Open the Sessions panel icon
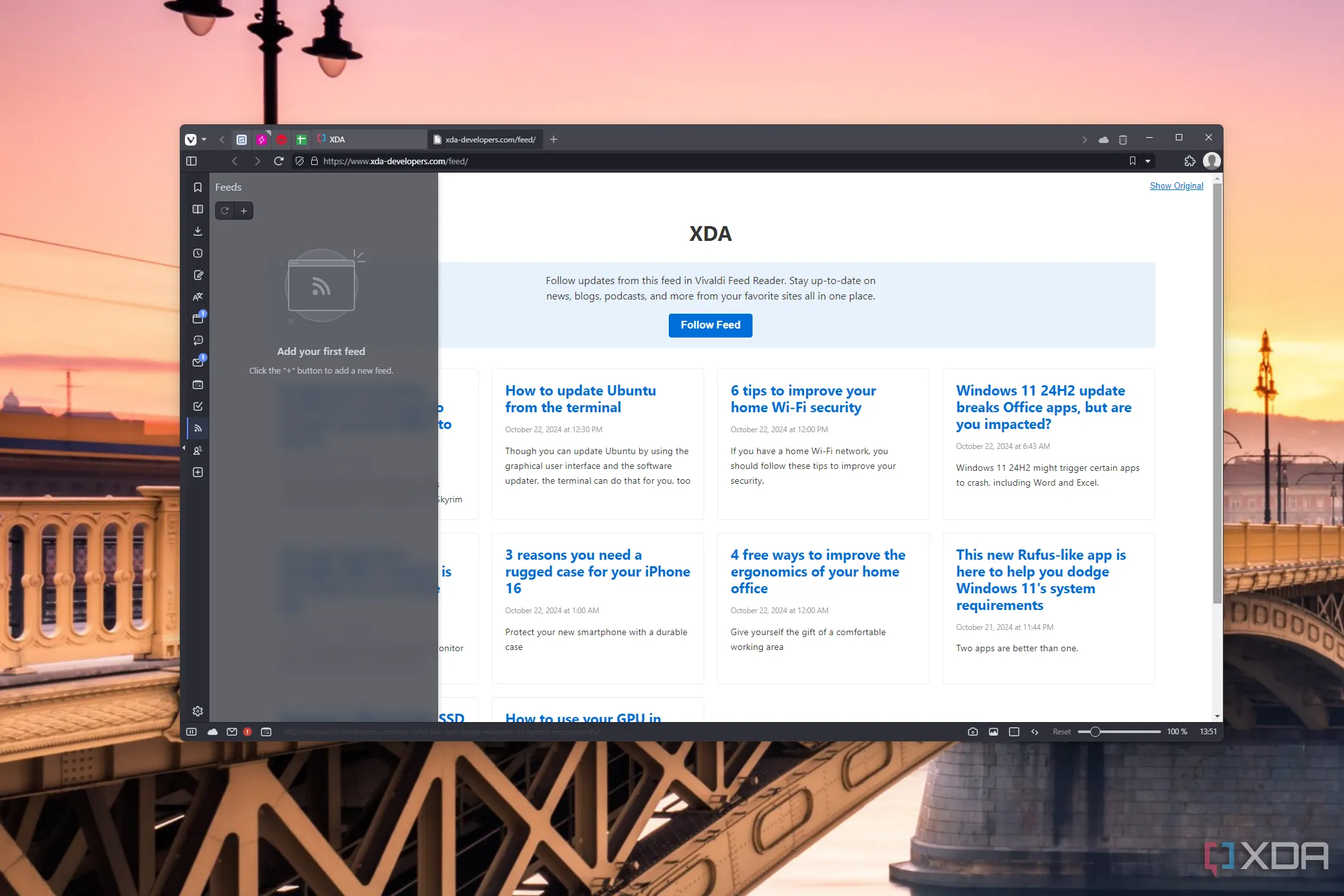1344x896 pixels. coord(198,341)
